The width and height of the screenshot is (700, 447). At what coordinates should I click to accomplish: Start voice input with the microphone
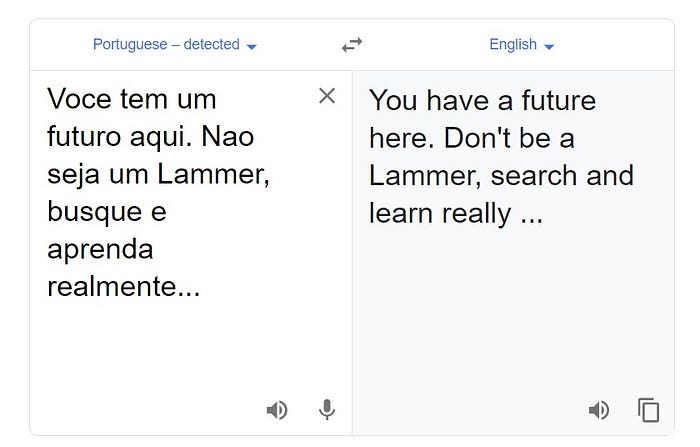click(326, 410)
